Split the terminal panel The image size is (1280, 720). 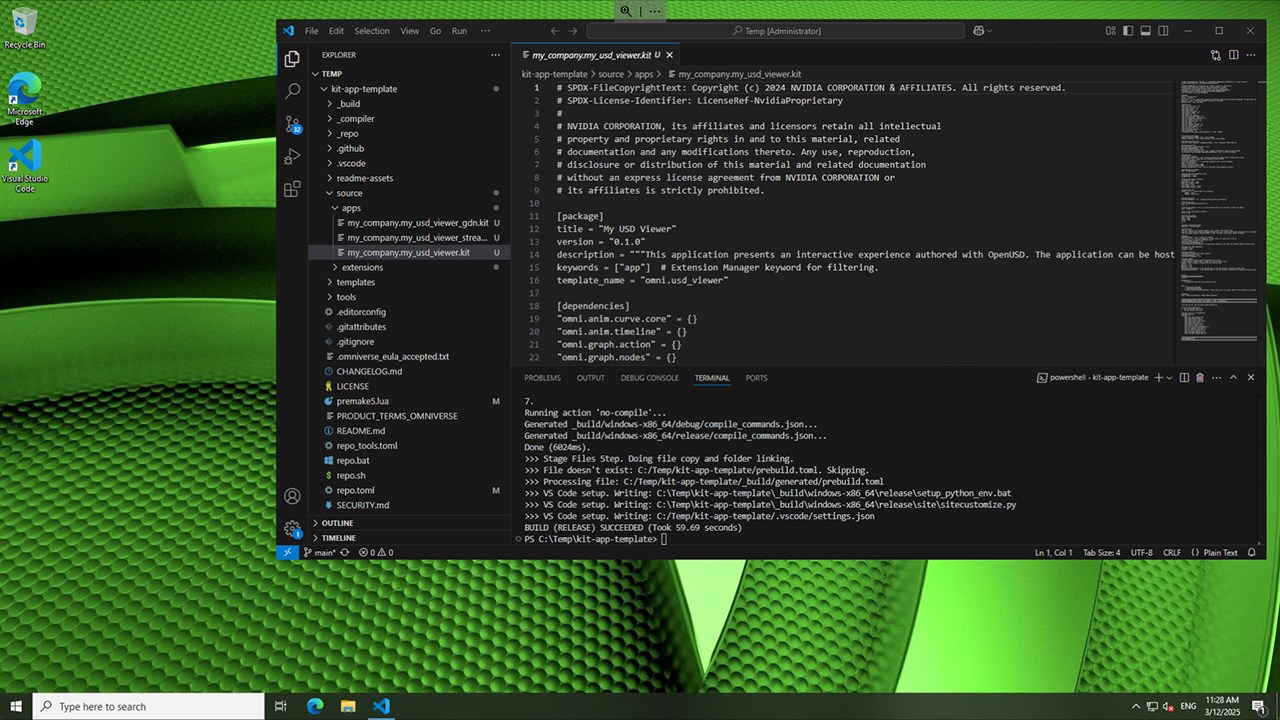(x=1184, y=378)
